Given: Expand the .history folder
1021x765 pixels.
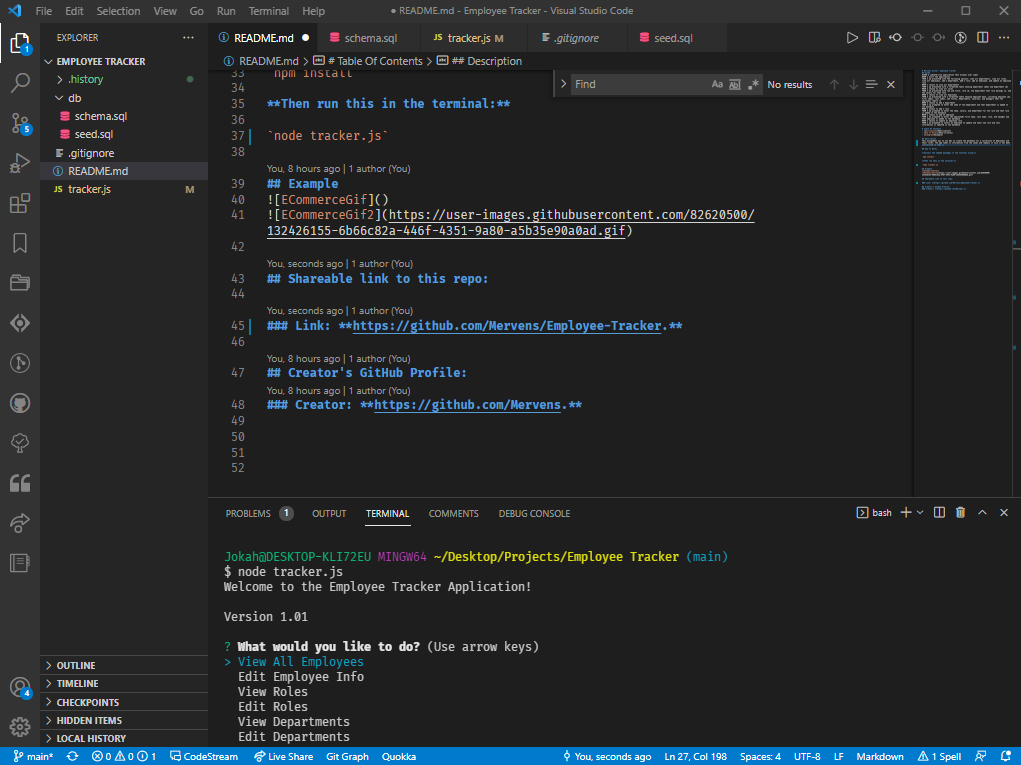Looking at the screenshot, I should tap(85, 79).
